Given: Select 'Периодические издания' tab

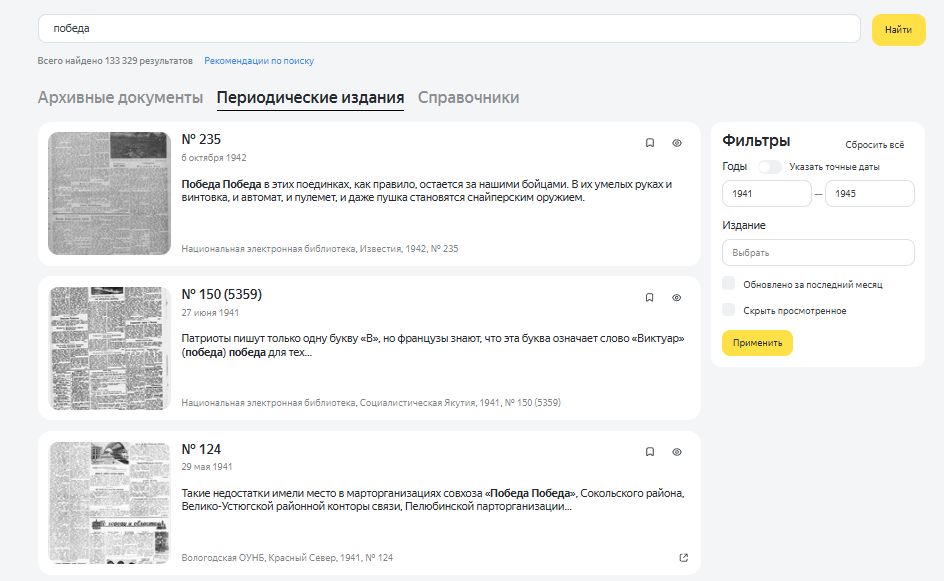Looking at the screenshot, I should (310, 98).
